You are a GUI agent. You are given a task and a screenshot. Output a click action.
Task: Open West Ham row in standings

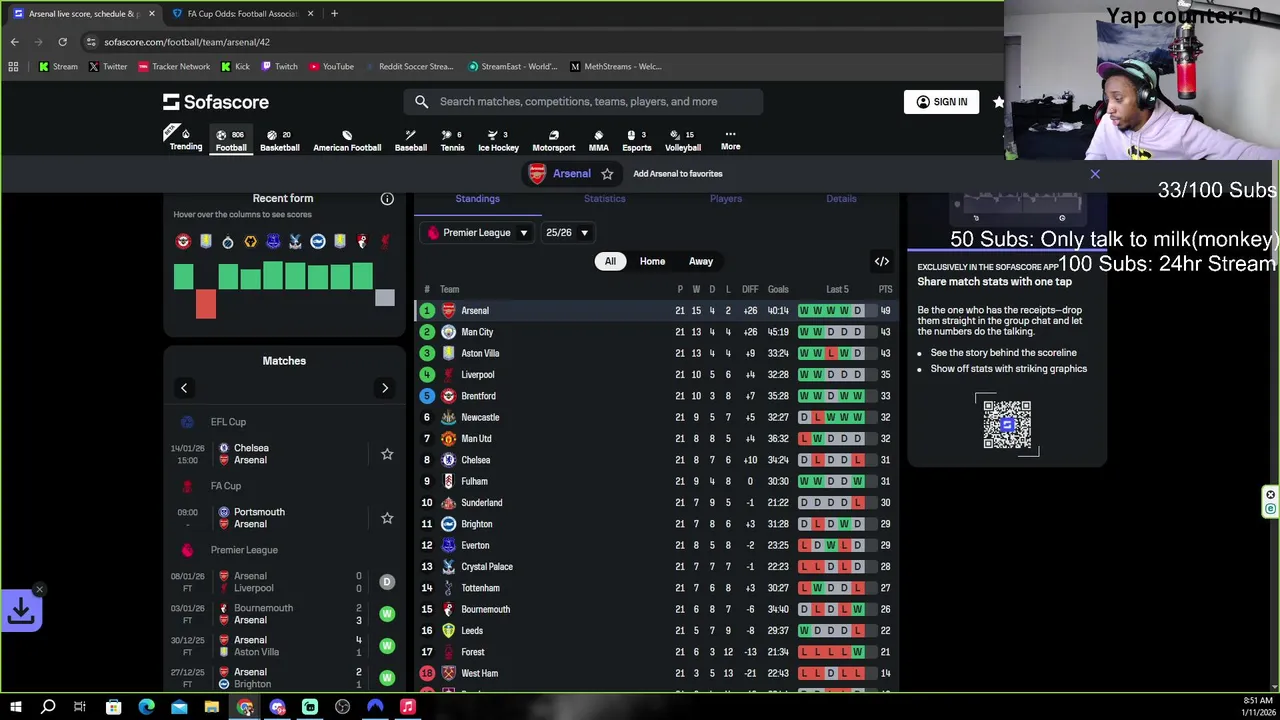pyautogui.click(x=656, y=673)
